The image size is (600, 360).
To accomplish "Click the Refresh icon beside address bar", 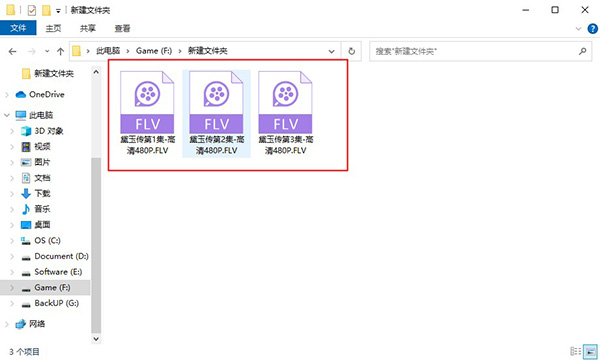I will click(351, 51).
